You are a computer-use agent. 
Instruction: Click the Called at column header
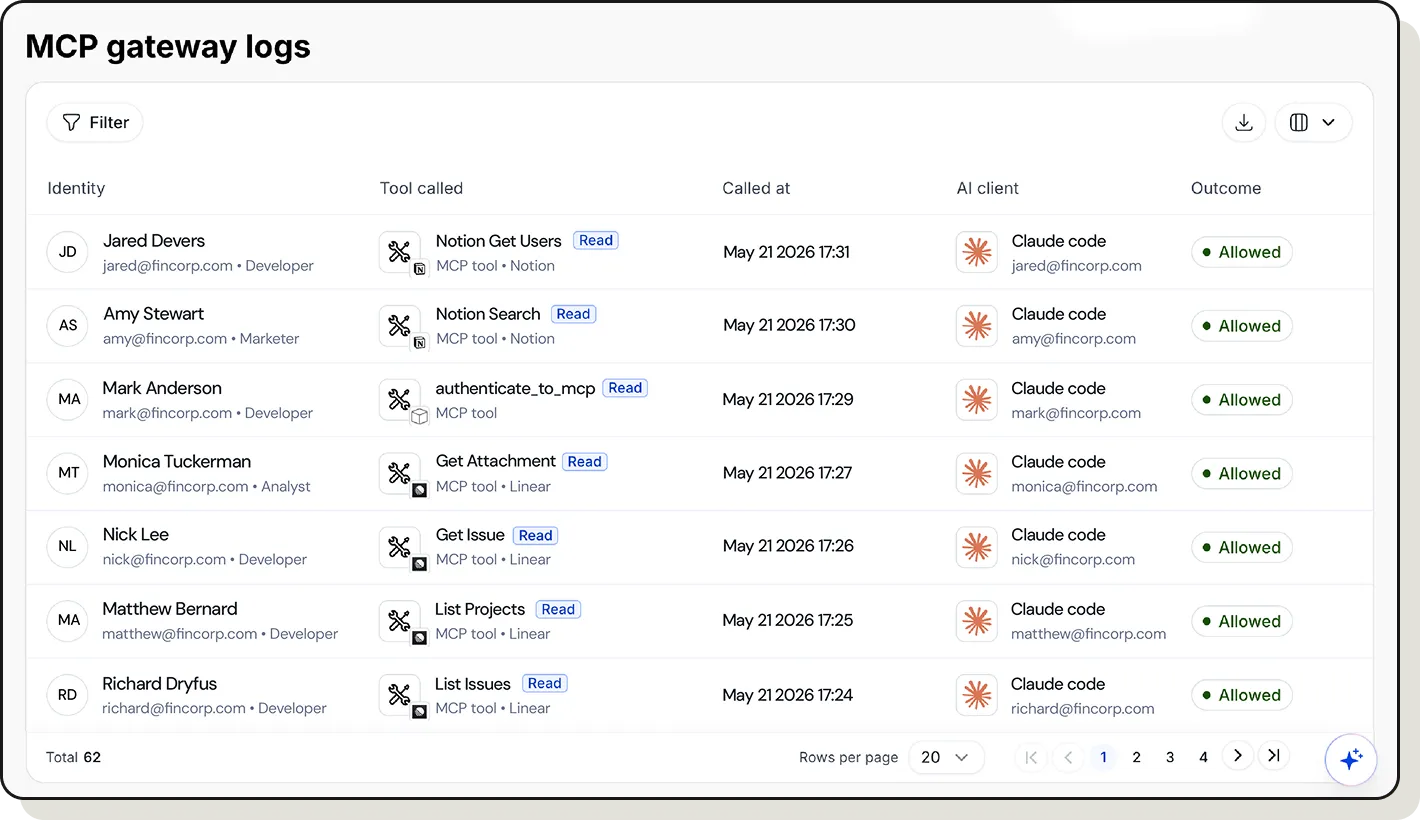[x=756, y=188]
